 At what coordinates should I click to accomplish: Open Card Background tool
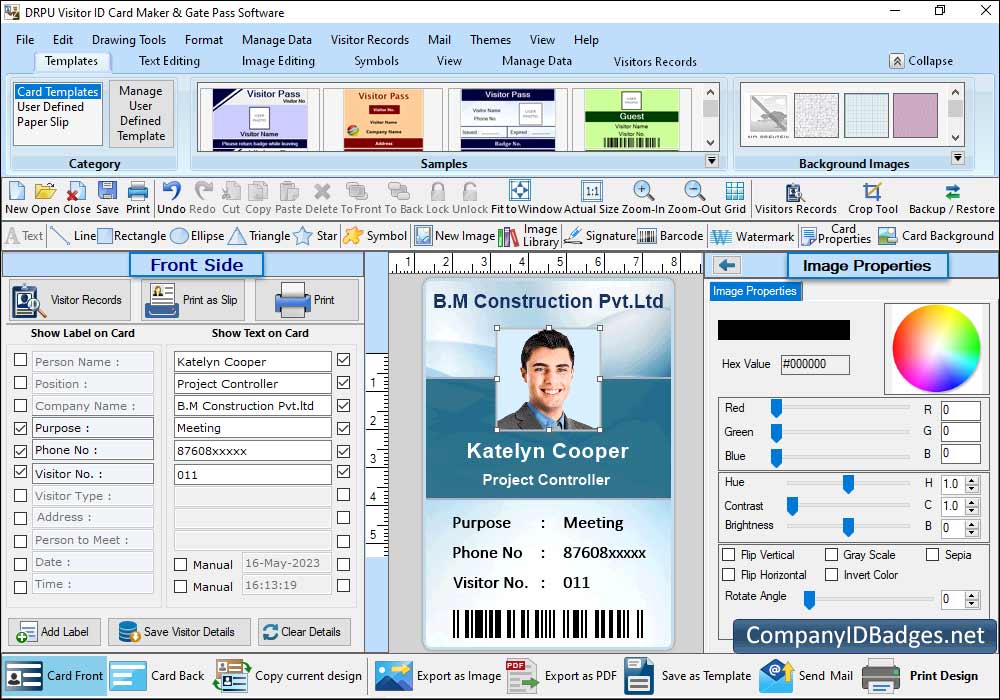[x=936, y=236]
